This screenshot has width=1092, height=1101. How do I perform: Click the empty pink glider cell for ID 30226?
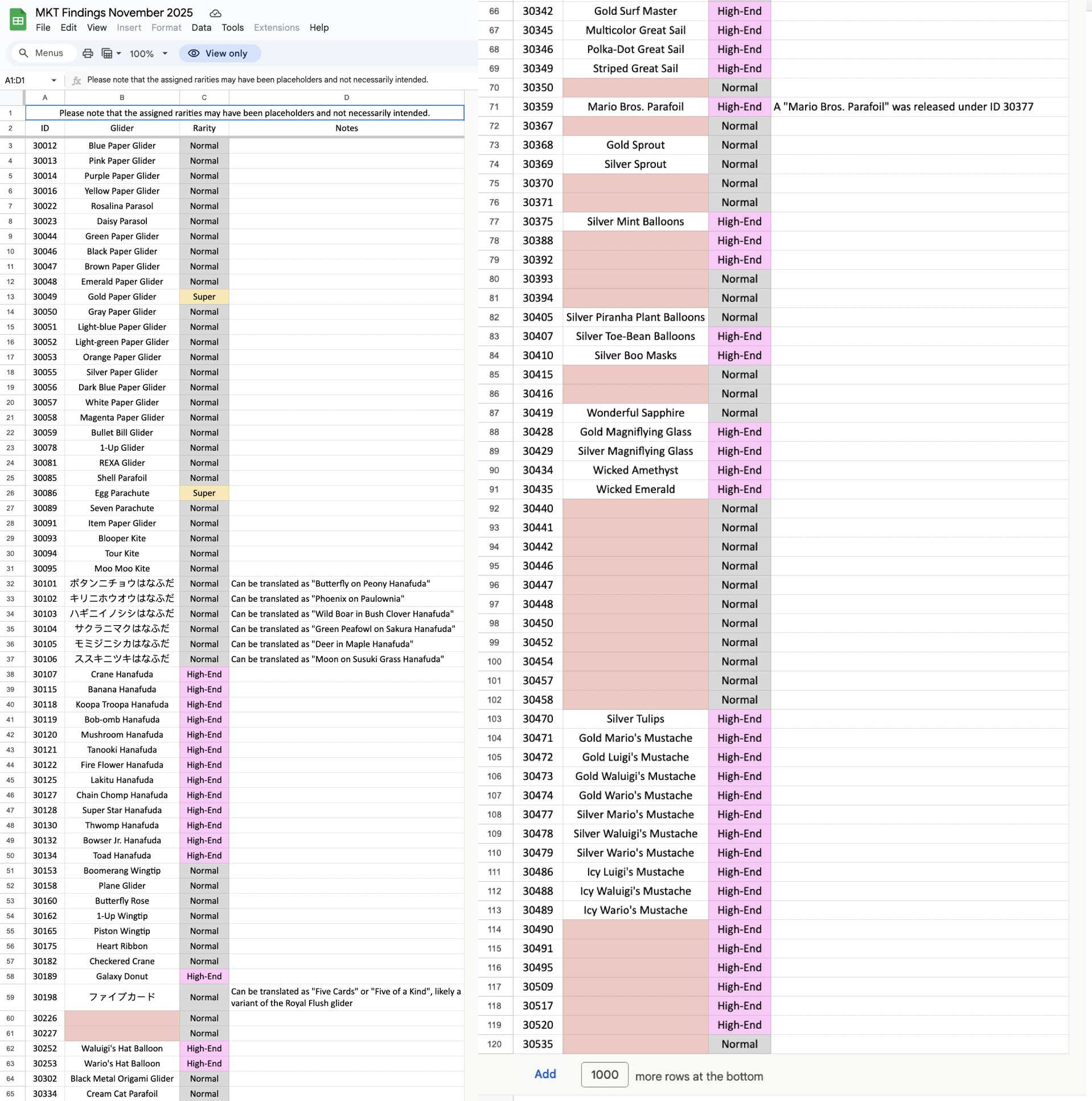click(x=122, y=1018)
